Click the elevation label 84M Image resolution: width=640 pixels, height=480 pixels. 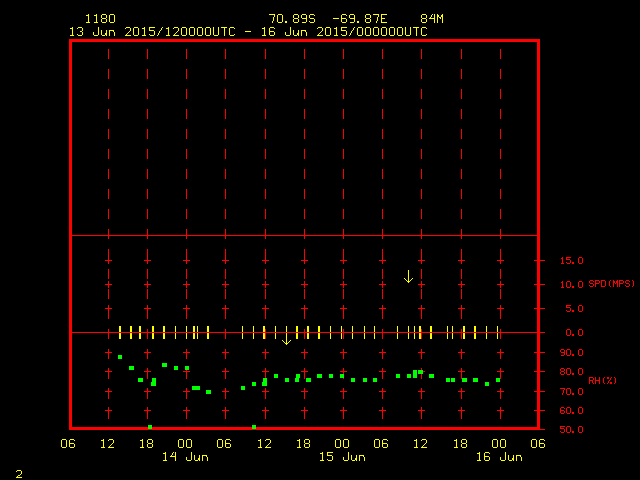click(432, 19)
